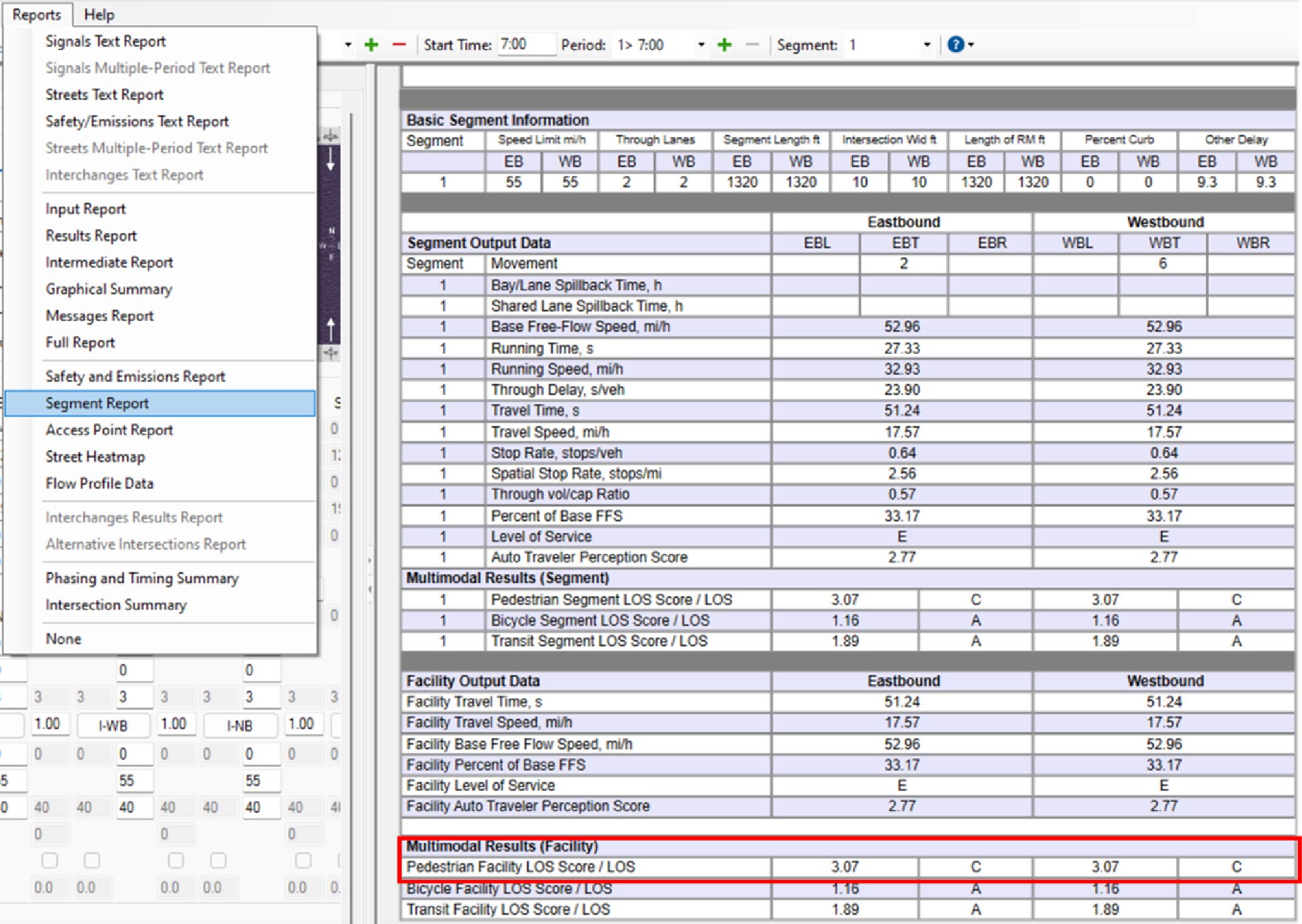Image resolution: width=1302 pixels, height=924 pixels.
Task: Click the green plus icon left of Start Time
Action: [371, 45]
